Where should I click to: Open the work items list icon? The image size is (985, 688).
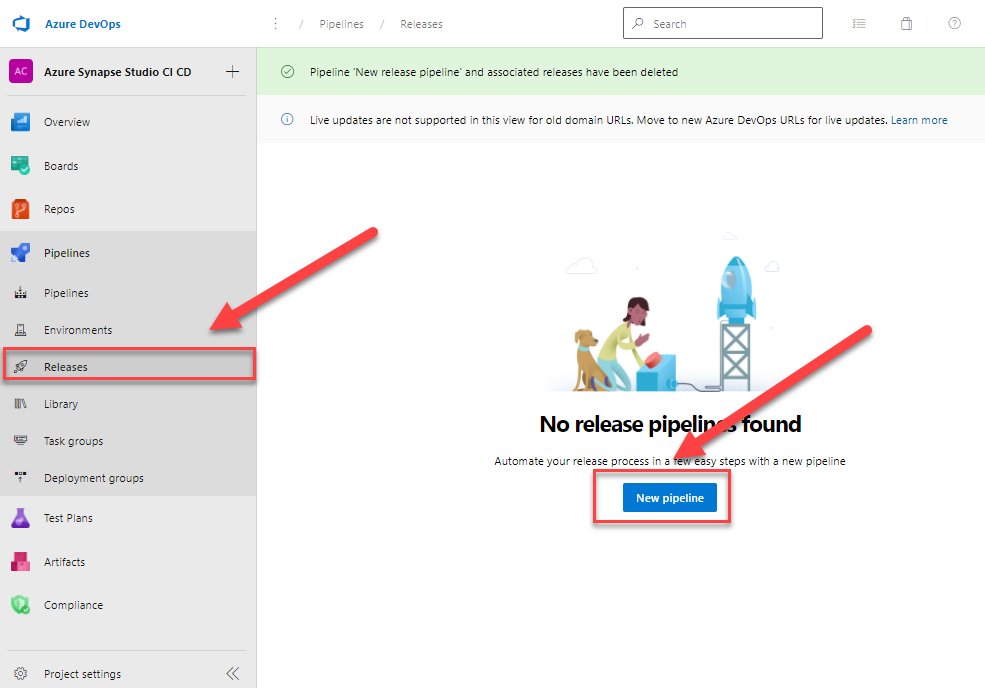click(859, 24)
